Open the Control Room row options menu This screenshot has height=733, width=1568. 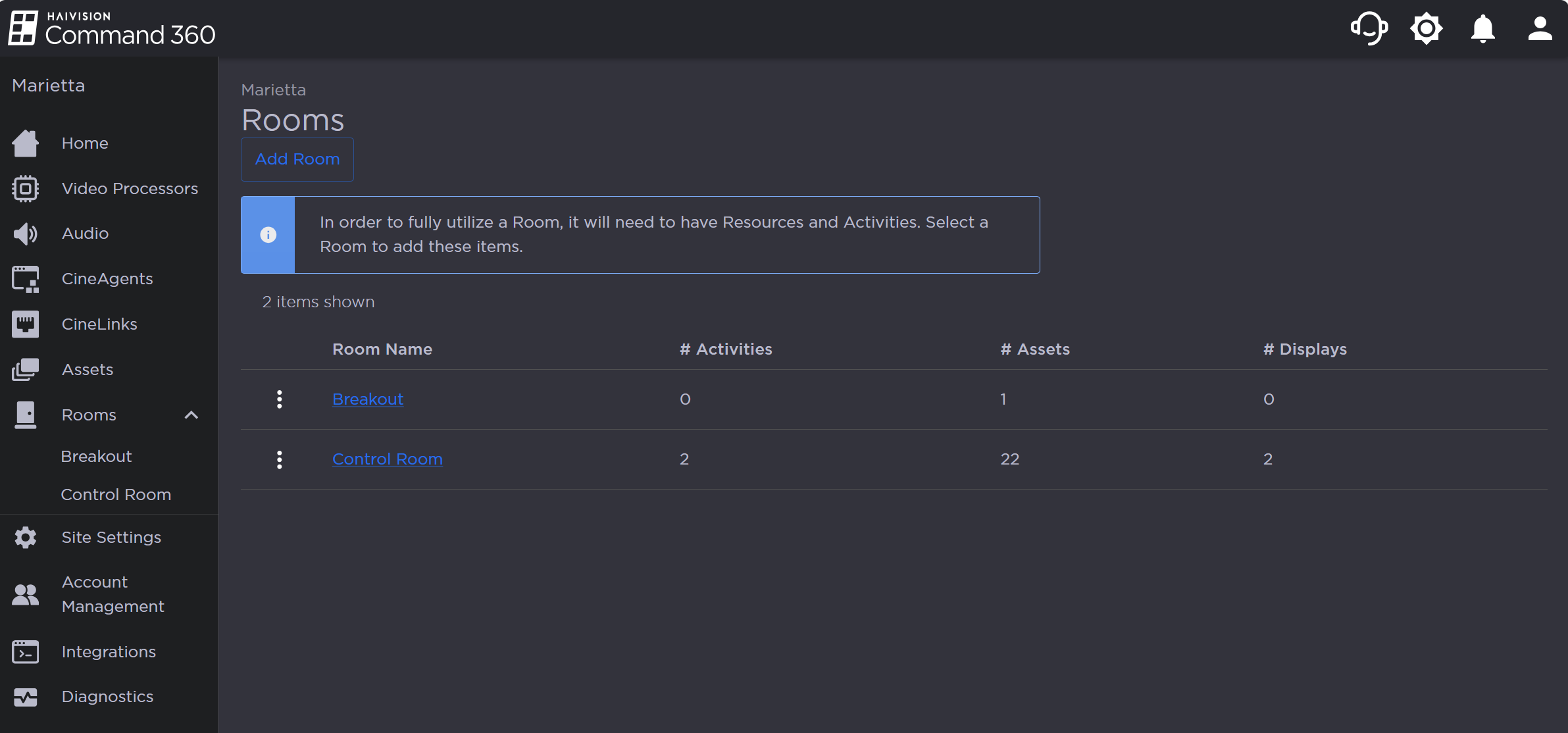click(x=280, y=459)
